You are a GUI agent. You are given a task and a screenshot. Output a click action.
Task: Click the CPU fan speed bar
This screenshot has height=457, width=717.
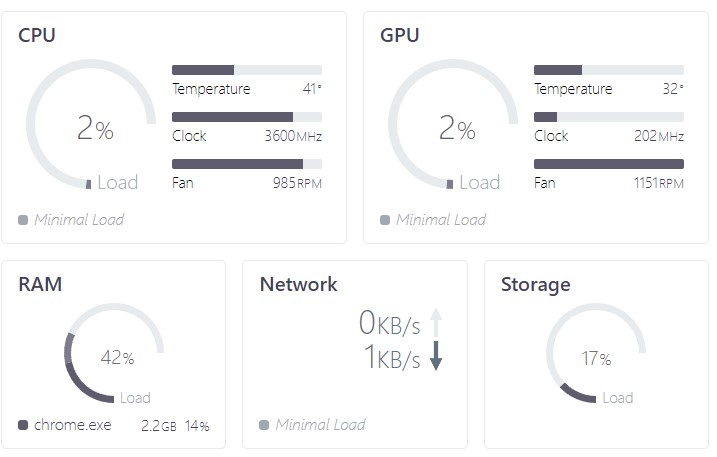tap(247, 164)
